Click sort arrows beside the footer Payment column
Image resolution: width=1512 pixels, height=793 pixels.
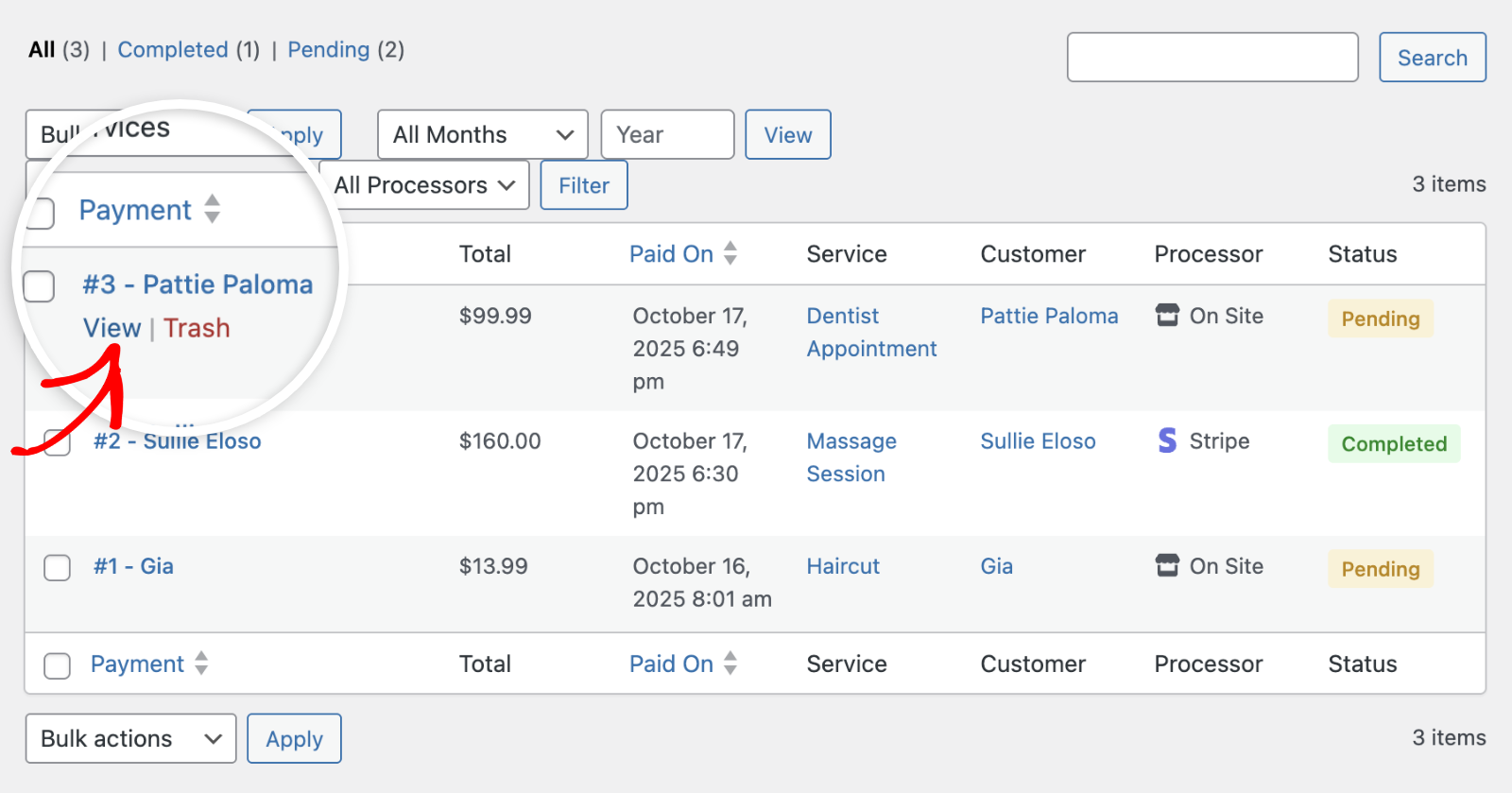tap(201, 664)
